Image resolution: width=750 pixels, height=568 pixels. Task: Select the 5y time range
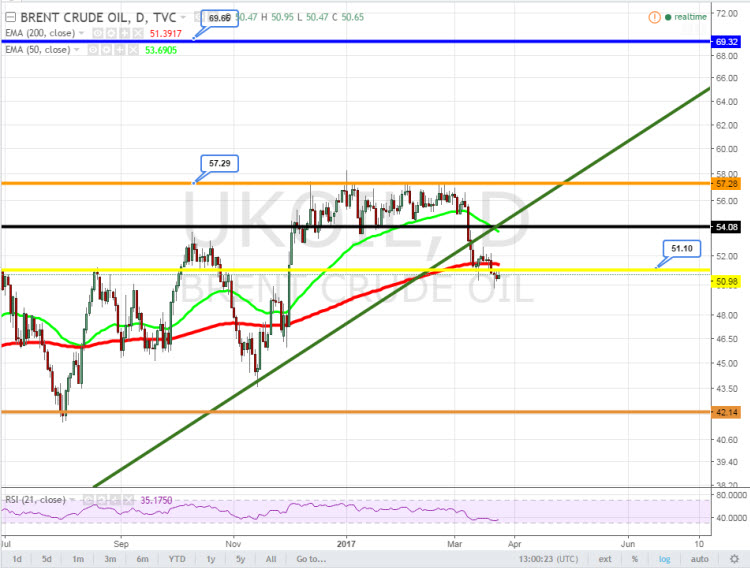pos(240,559)
